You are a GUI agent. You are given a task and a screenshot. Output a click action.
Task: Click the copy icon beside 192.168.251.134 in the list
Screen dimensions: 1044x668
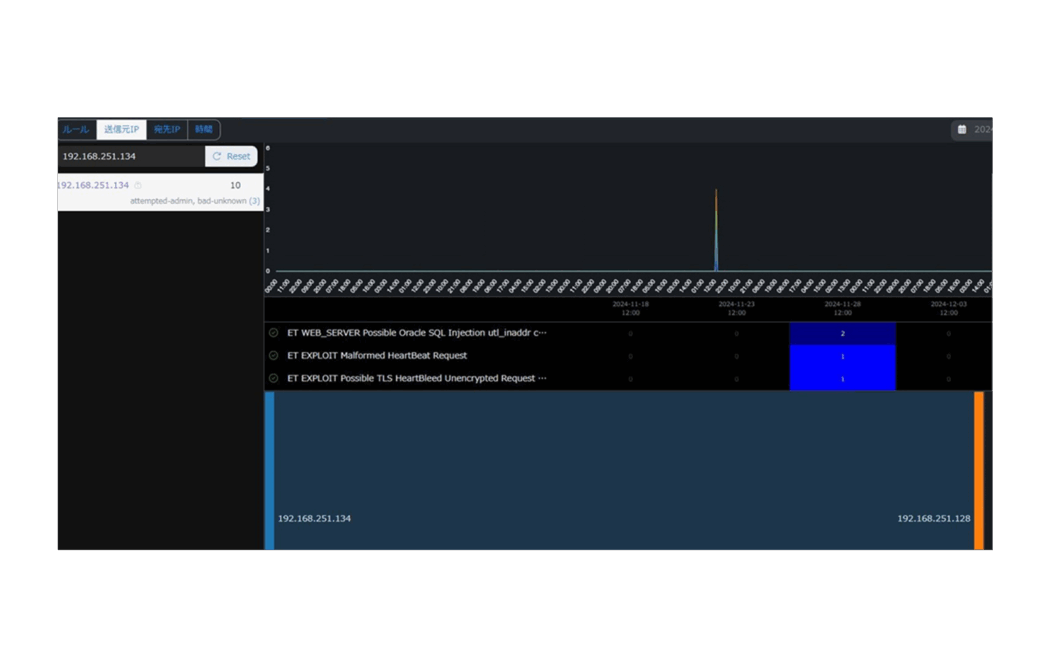138,186
